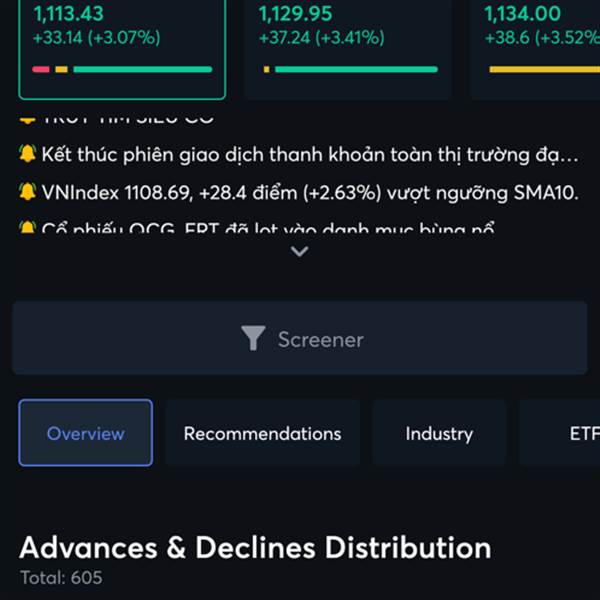Open the Kết thúc phiên giao dịch news line
Image resolution: width=600 pixels, height=600 pixels.
pyautogui.click(x=310, y=156)
